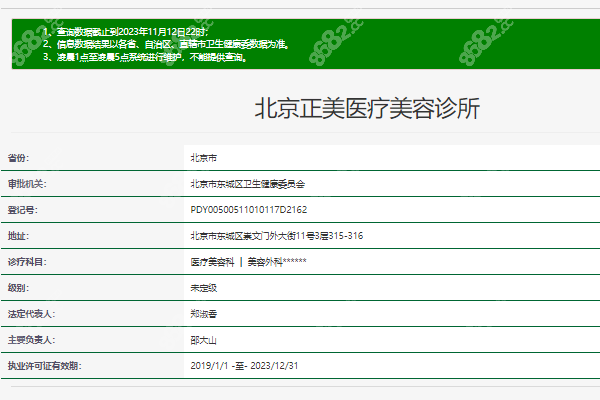Click the 诊疗科目 label

point(27,262)
